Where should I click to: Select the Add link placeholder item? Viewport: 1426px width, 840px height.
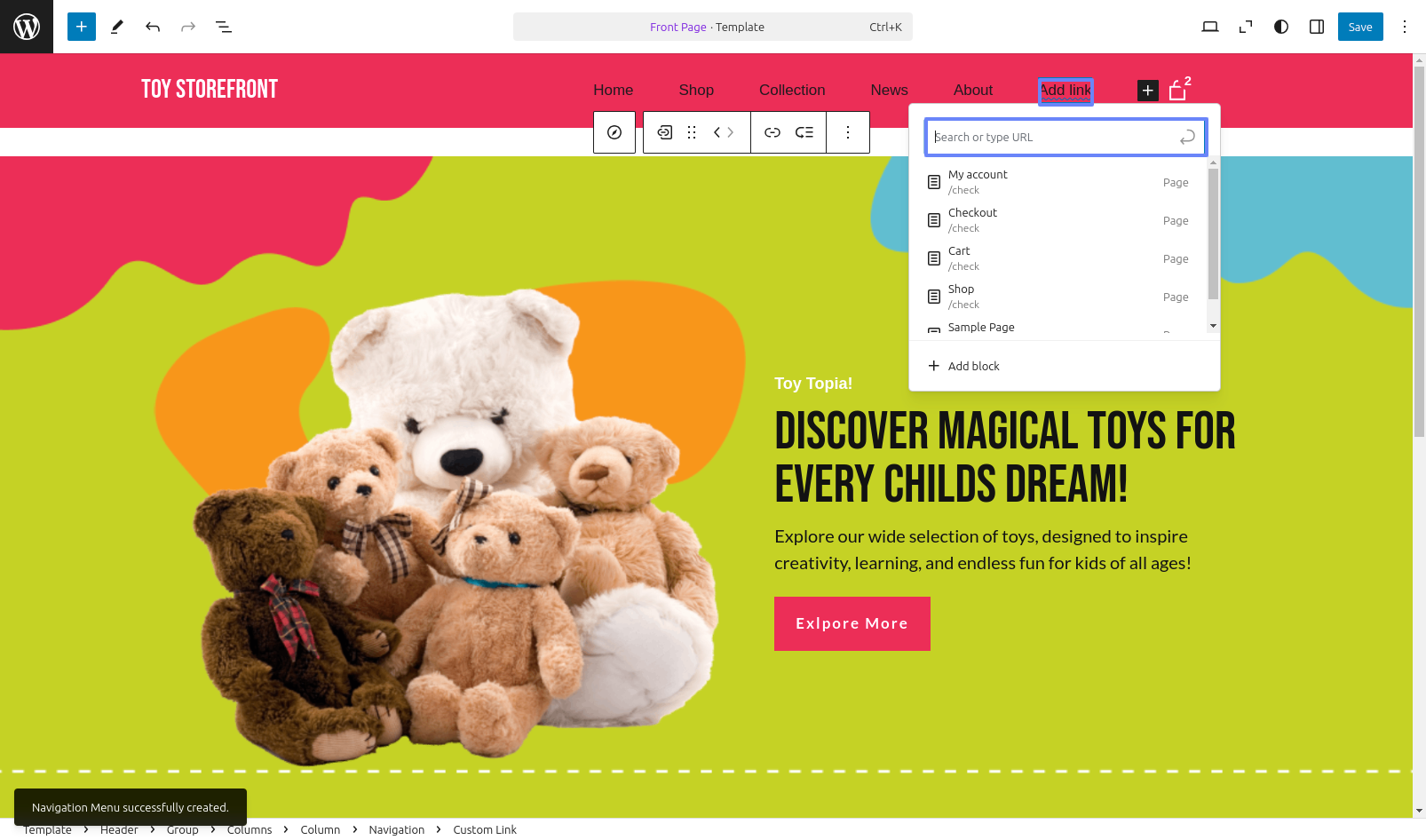coord(1066,91)
